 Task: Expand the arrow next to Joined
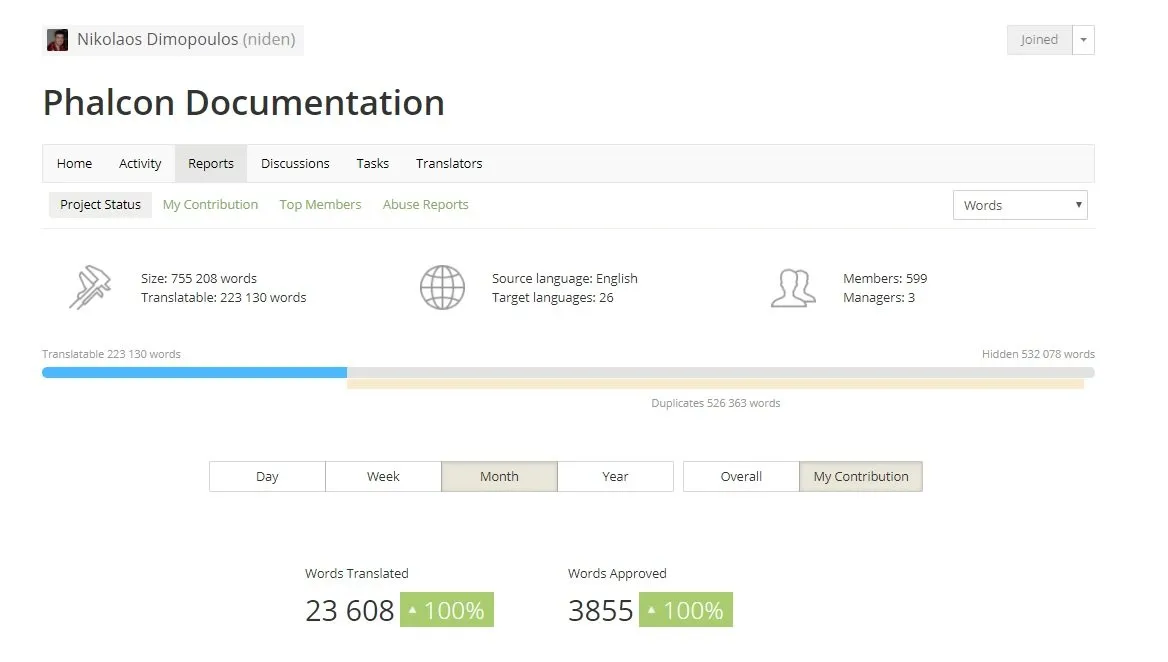pos(1083,40)
